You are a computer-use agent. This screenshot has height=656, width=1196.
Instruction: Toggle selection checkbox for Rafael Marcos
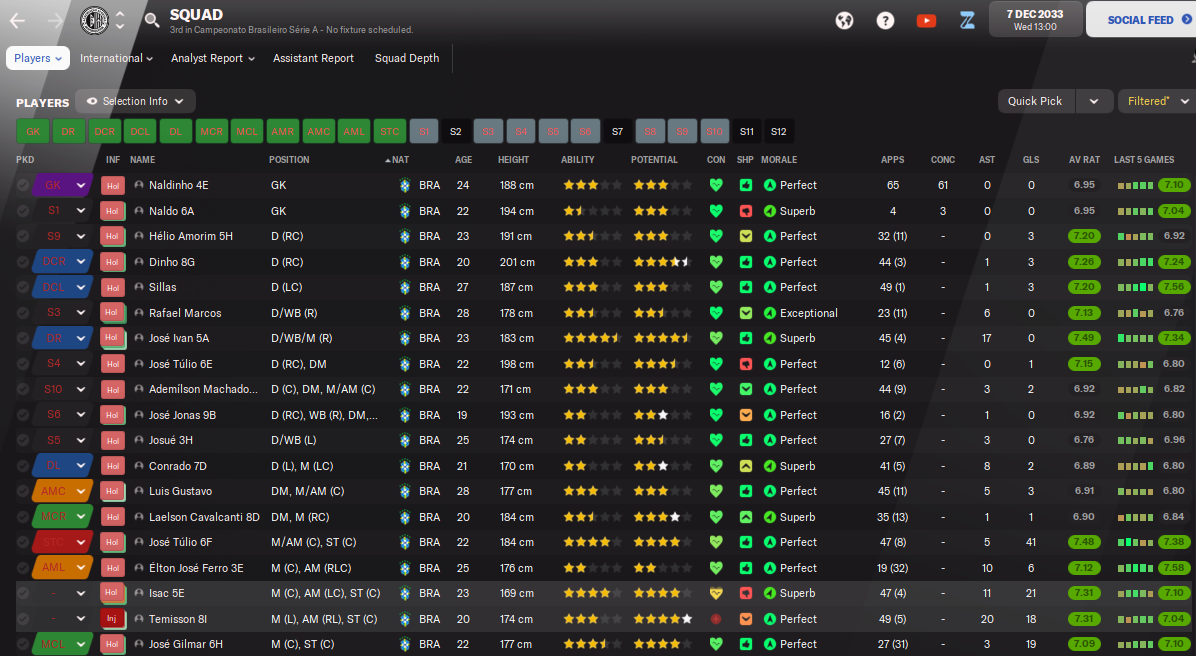pos(23,313)
